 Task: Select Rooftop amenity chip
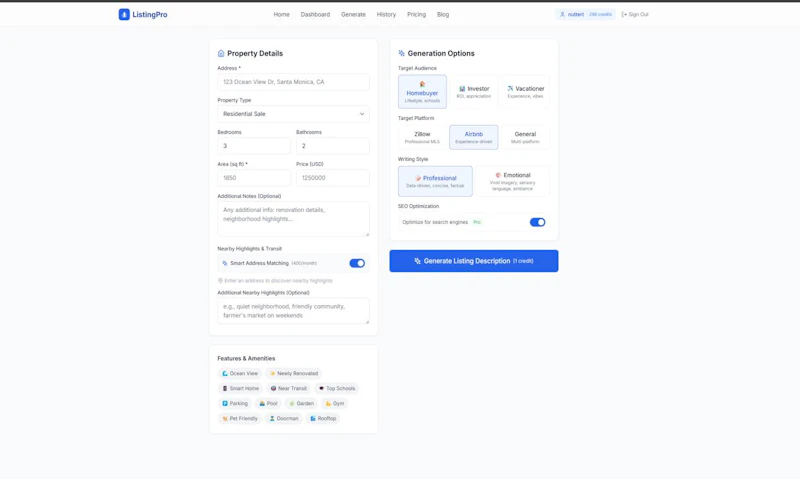tap(323, 418)
